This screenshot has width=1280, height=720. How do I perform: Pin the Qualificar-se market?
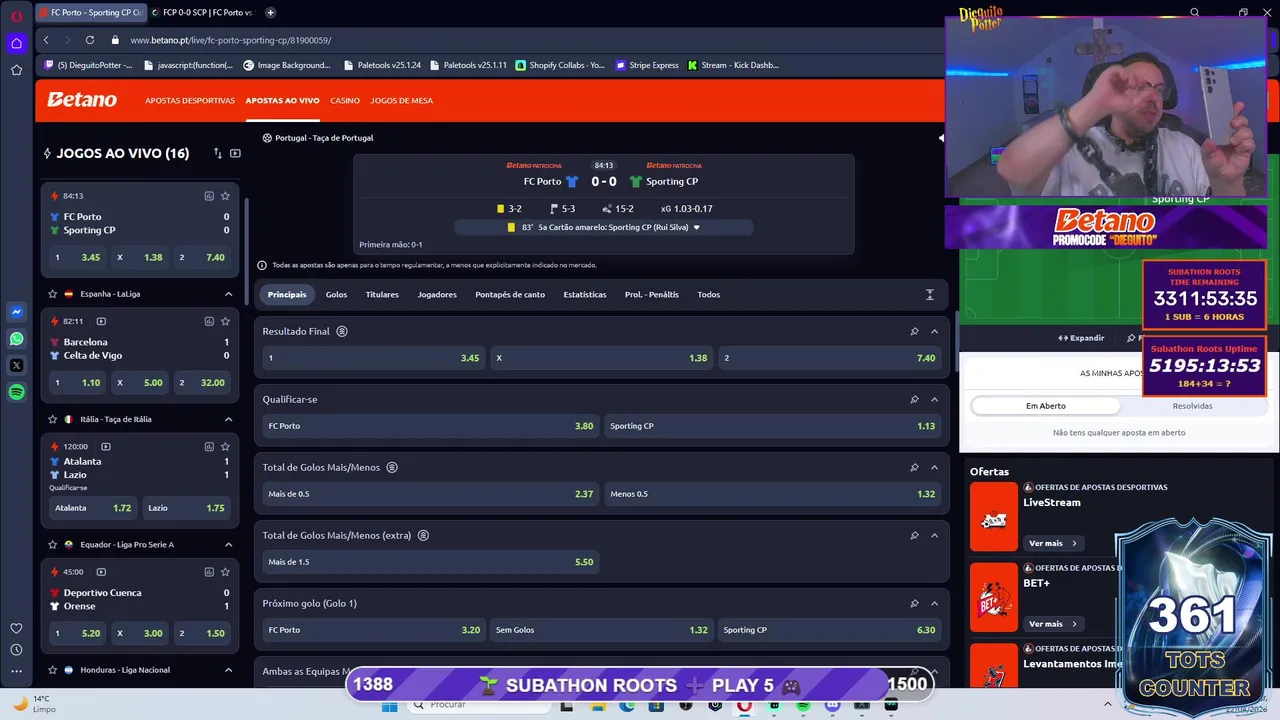(x=914, y=399)
